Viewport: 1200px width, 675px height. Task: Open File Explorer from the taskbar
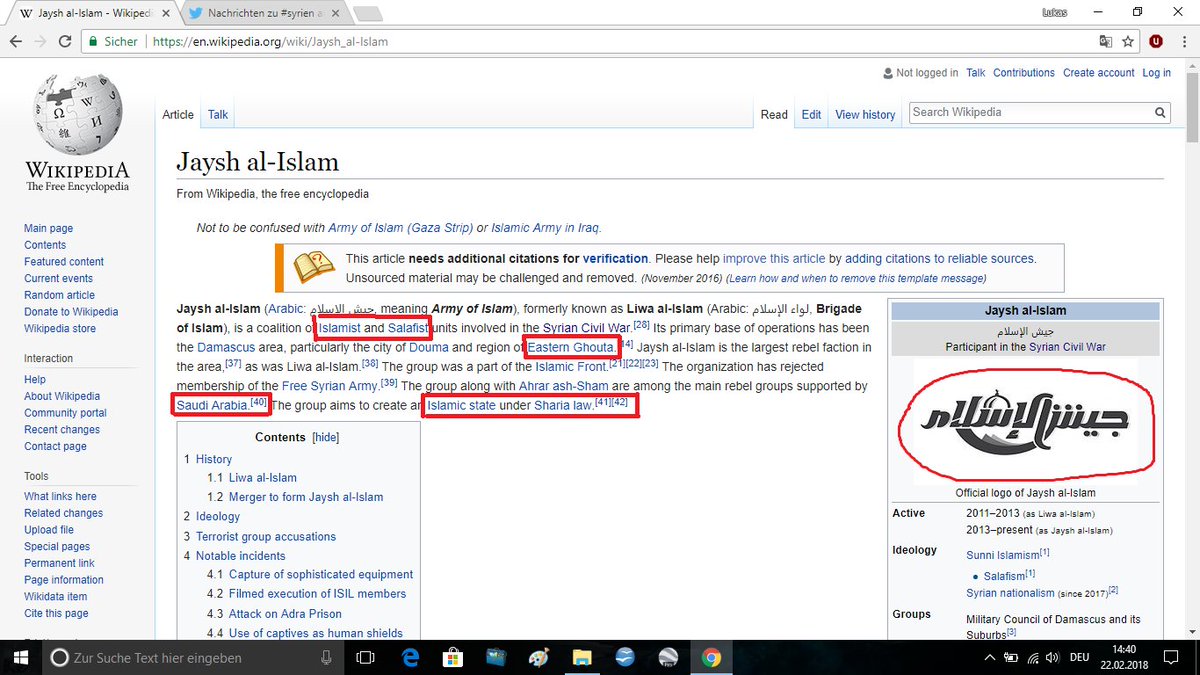point(582,657)
